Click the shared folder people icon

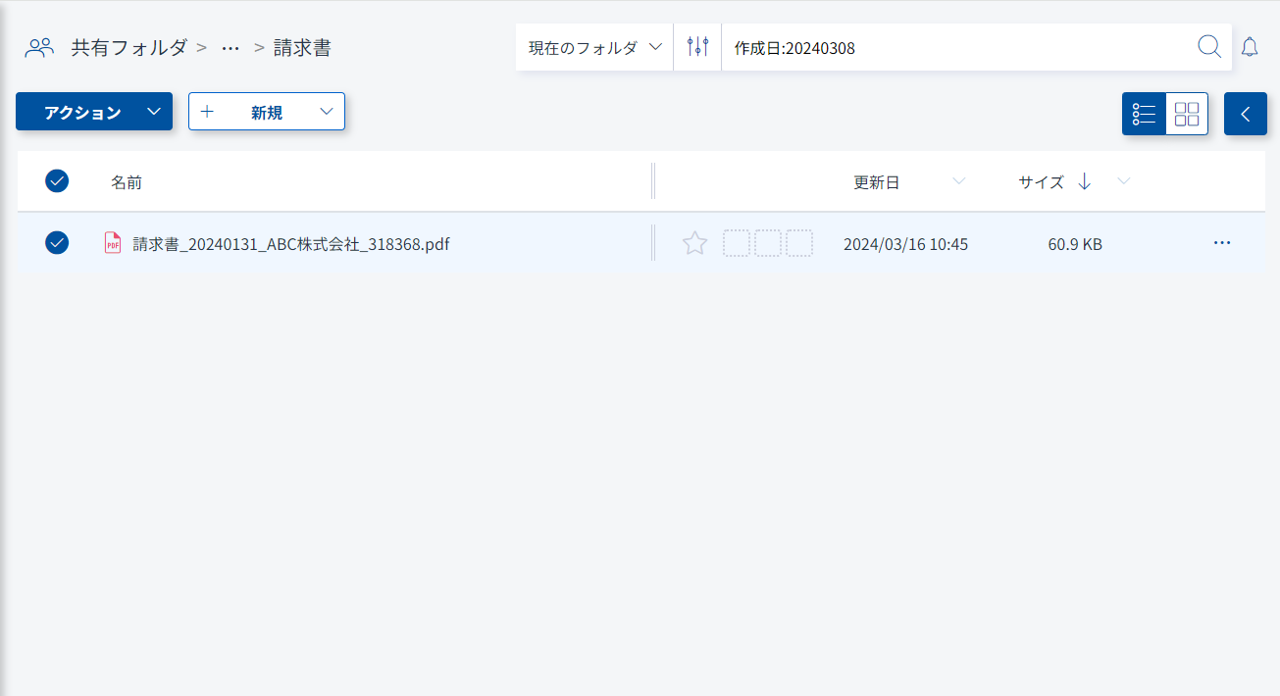pos(39,47)
